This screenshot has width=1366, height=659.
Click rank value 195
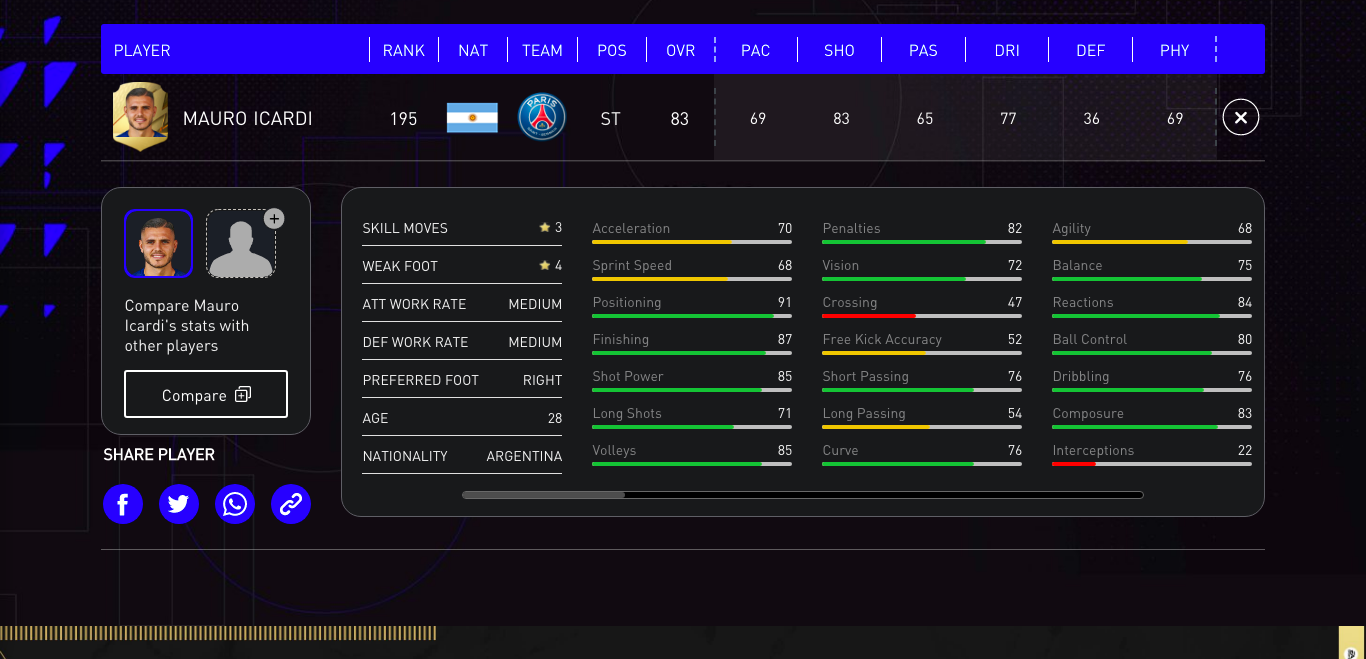(403, 118)
